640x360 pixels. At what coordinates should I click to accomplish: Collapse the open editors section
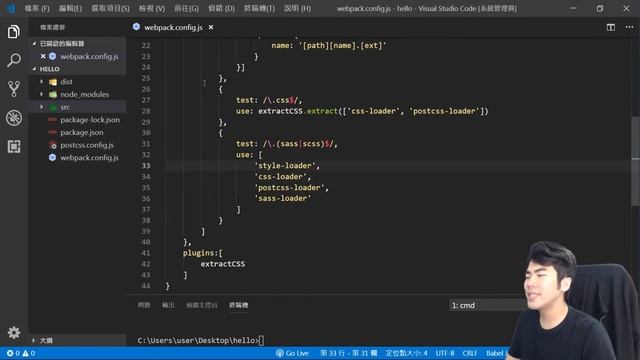pos(34,43)
